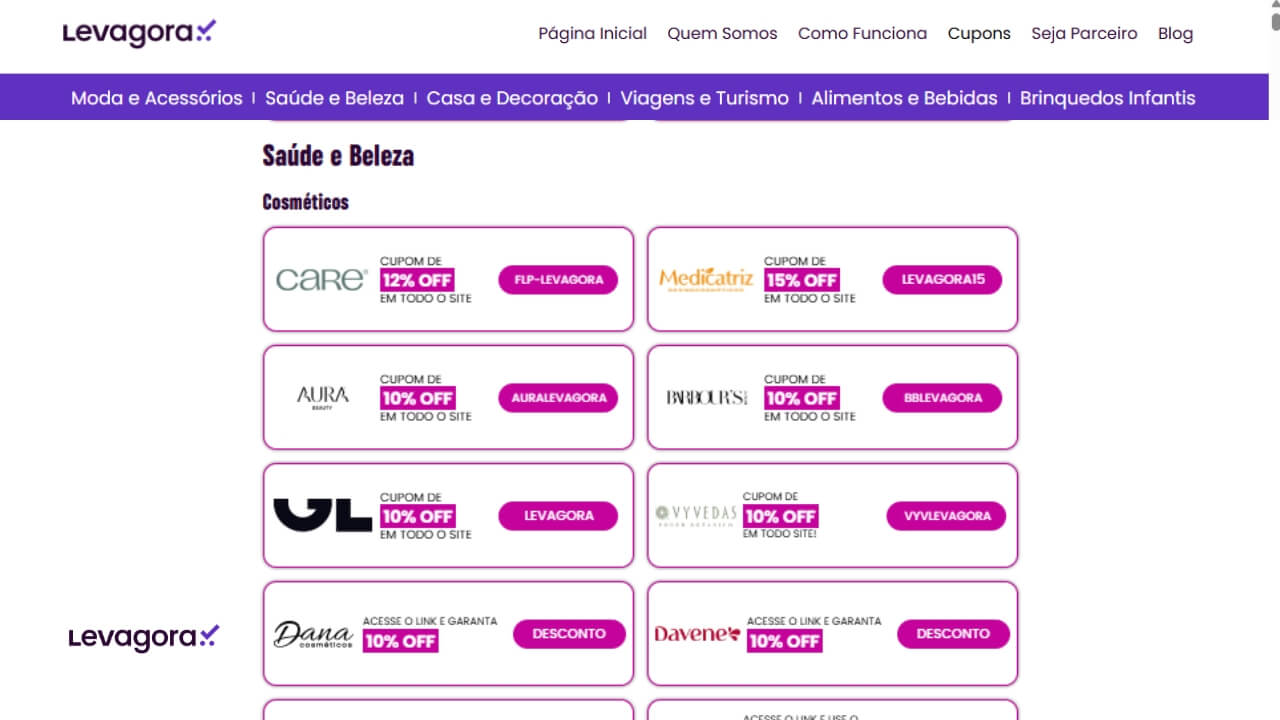Copy the FLP-LEVAGORA coupon code
The width and height of the screenshot is (1280, 720).
click(558, 280)
